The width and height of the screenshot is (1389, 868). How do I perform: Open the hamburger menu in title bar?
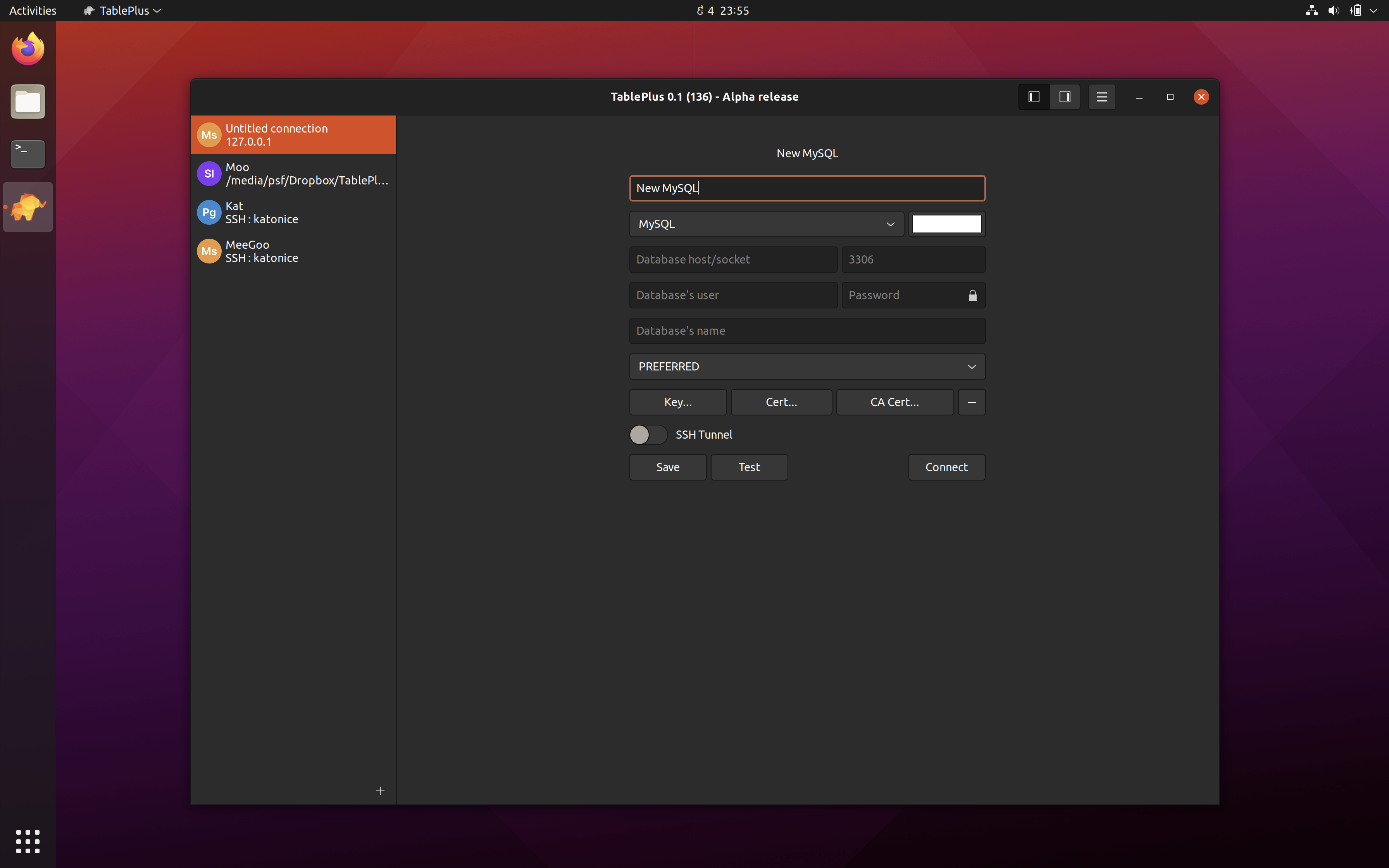point(1101,97)
